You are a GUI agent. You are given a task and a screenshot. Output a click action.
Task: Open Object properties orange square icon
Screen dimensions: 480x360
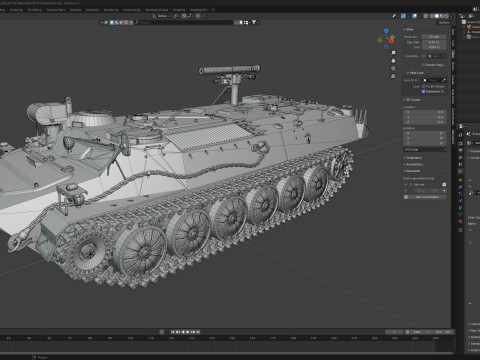tap(461, 180)
